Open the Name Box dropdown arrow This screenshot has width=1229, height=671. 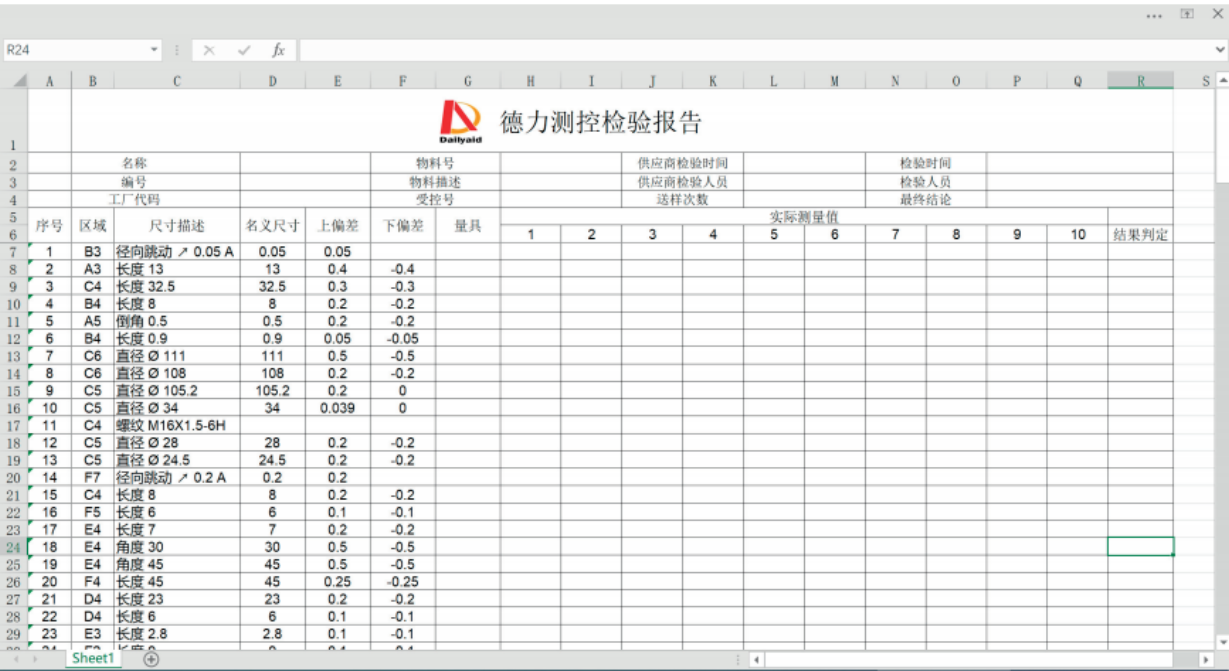click(x=154, y=48)
